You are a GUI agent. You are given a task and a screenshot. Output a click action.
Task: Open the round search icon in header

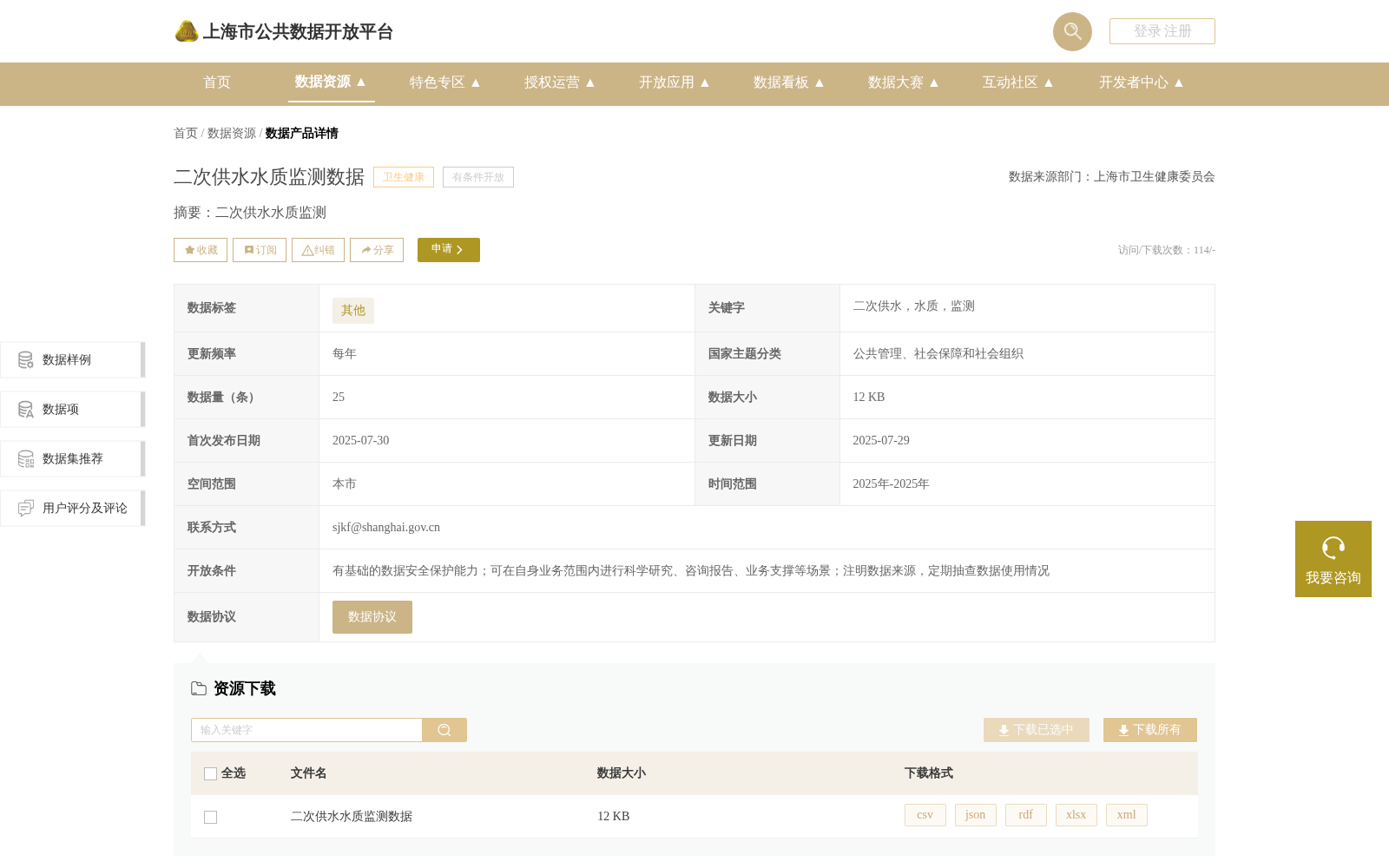tap(1072, 31)
